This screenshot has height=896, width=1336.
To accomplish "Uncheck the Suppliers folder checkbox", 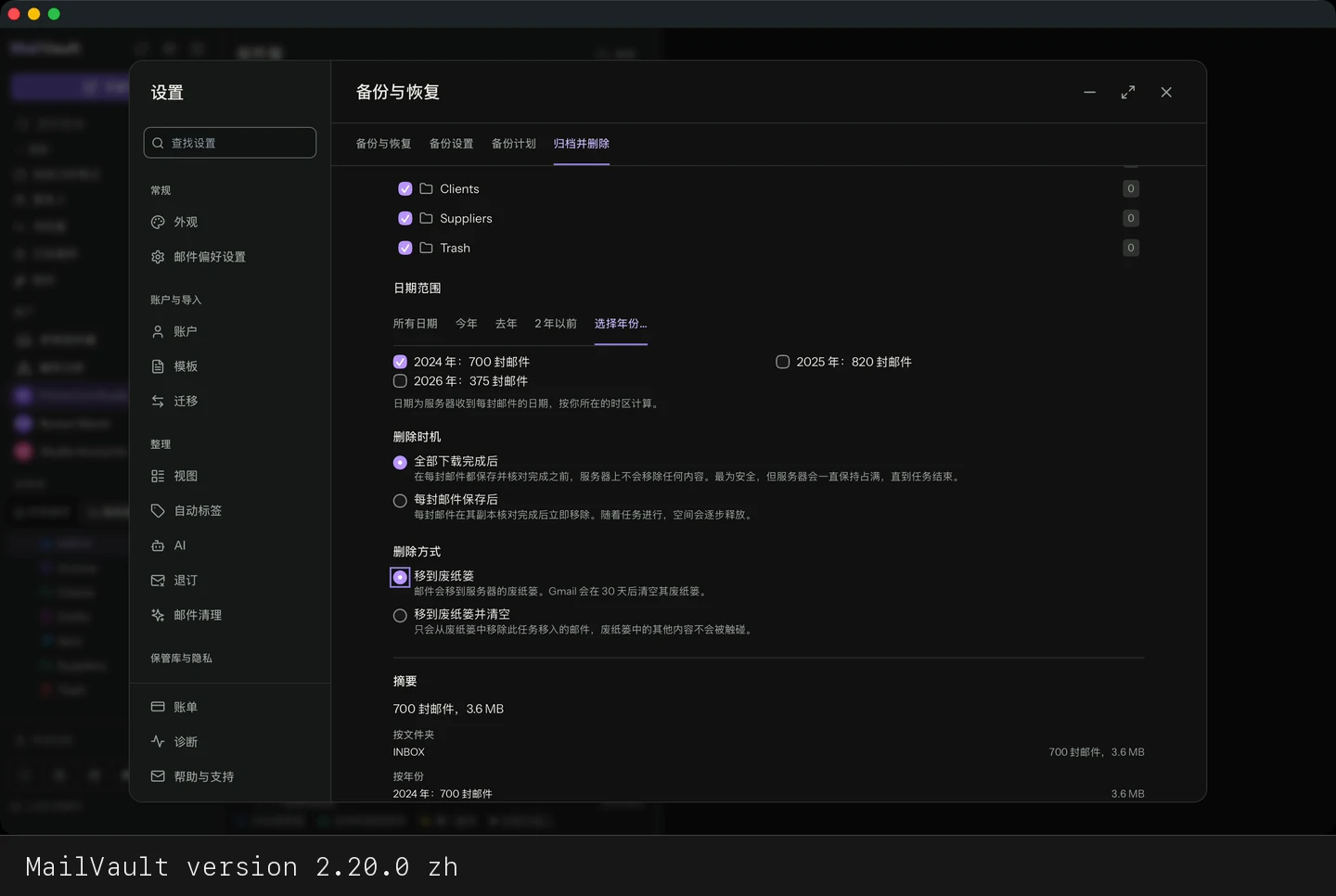I will coord(405,219).
